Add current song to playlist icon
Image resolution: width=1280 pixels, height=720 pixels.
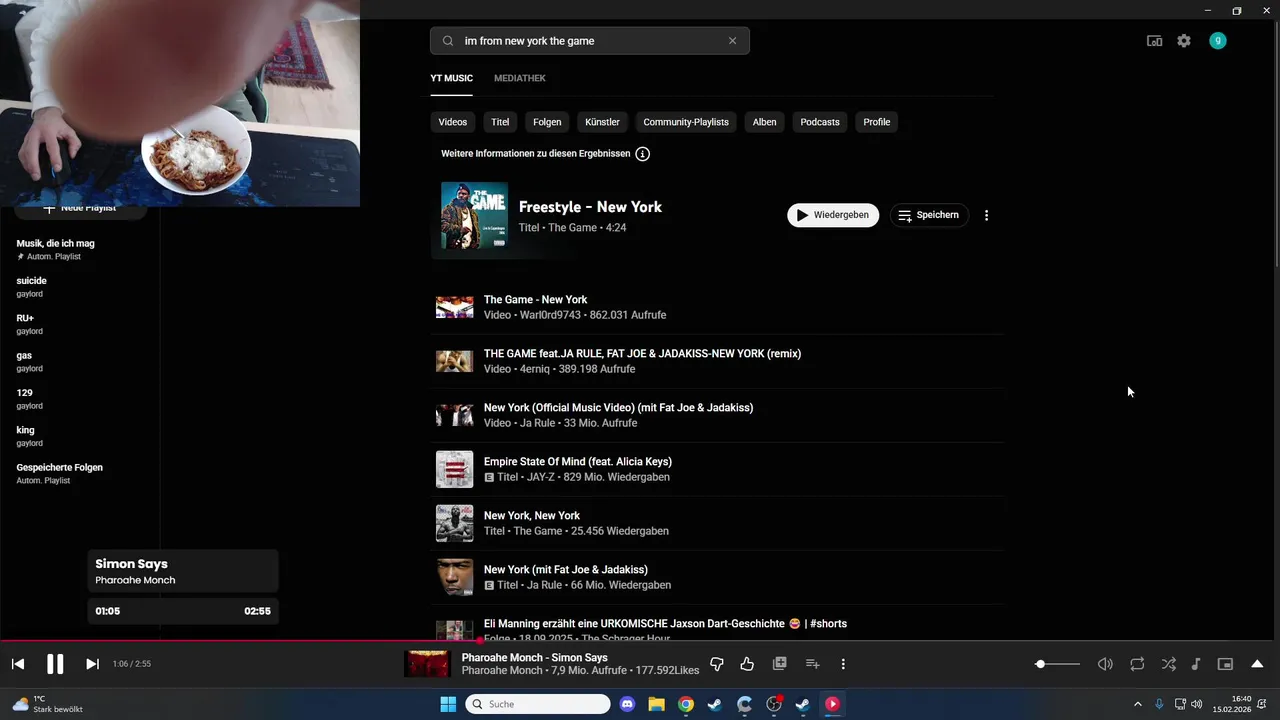(813, 664)
